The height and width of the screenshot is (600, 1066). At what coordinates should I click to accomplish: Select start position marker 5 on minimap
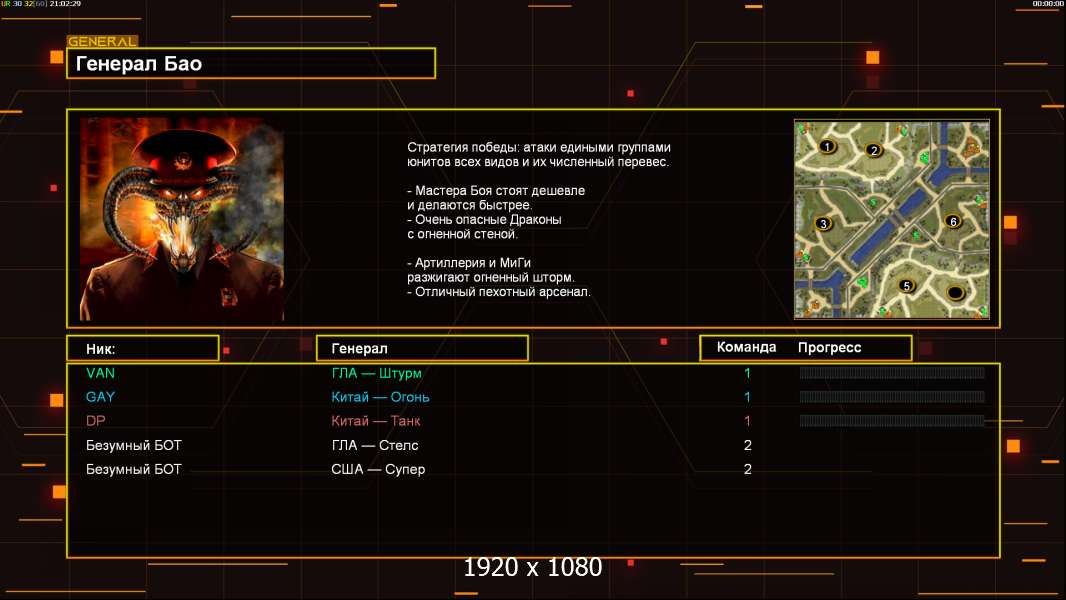coord(906,286)
